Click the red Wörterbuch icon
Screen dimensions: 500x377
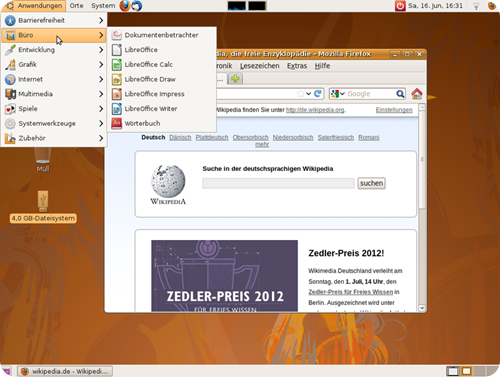tap(117, 123)
